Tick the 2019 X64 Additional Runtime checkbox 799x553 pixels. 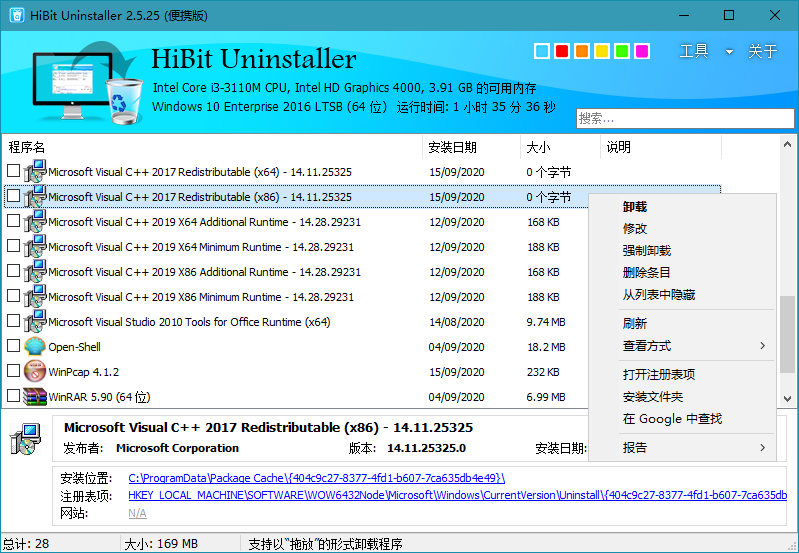(x=14, y=221)
